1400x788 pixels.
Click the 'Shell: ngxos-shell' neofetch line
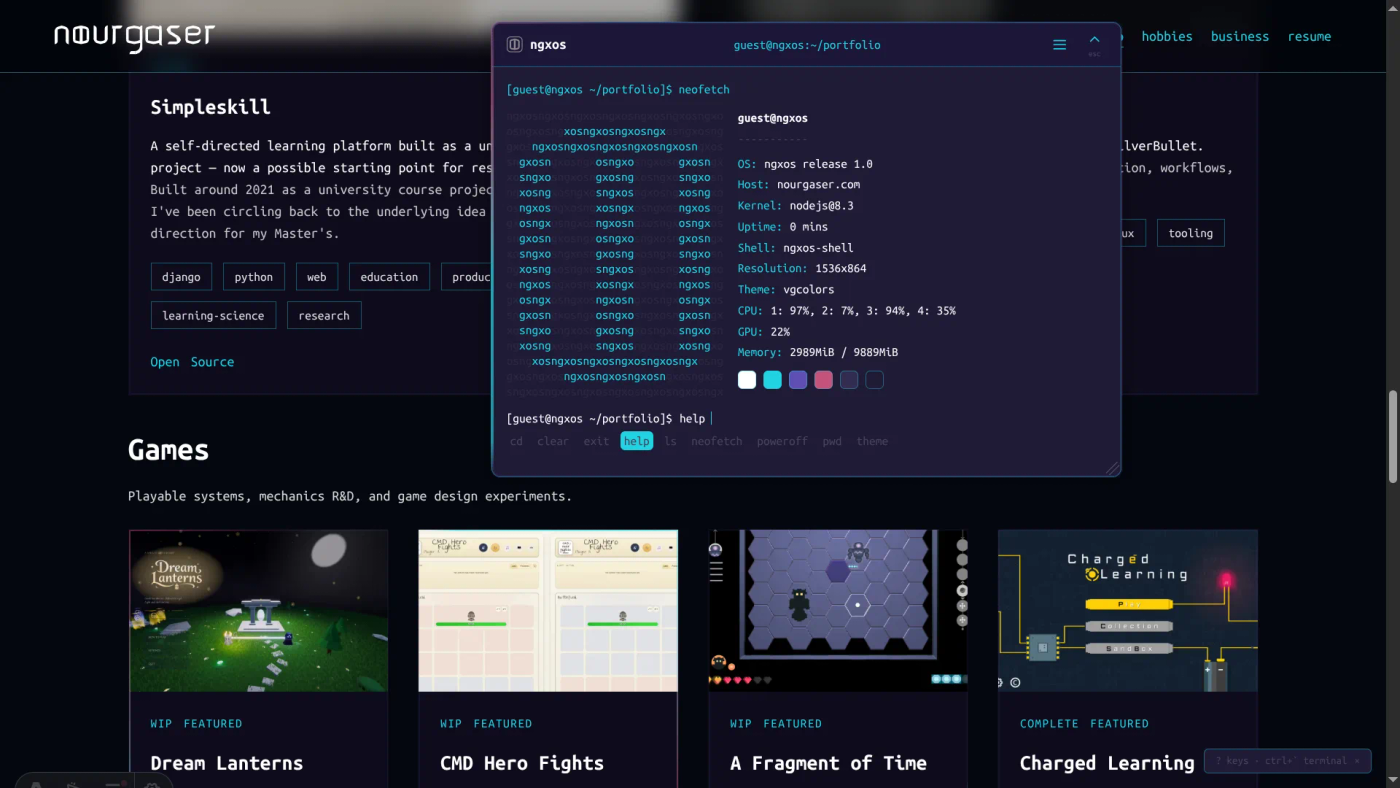click(796, 247)
